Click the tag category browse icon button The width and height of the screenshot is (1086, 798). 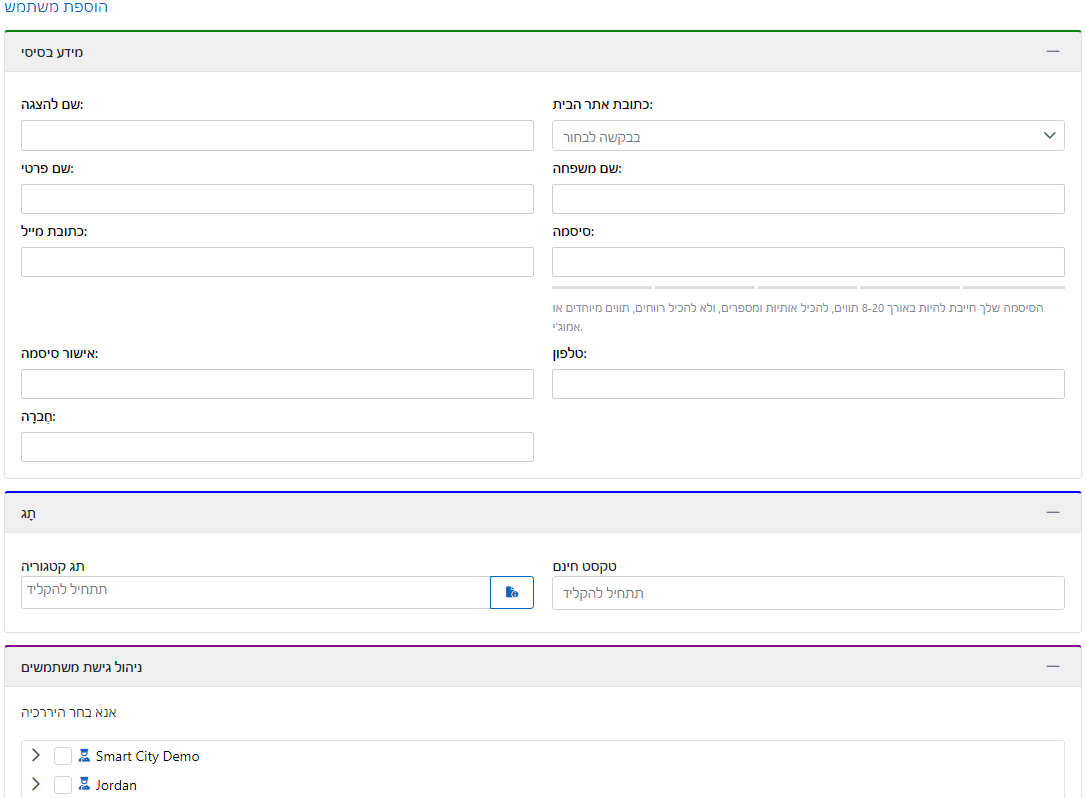[x=512, y=592]
